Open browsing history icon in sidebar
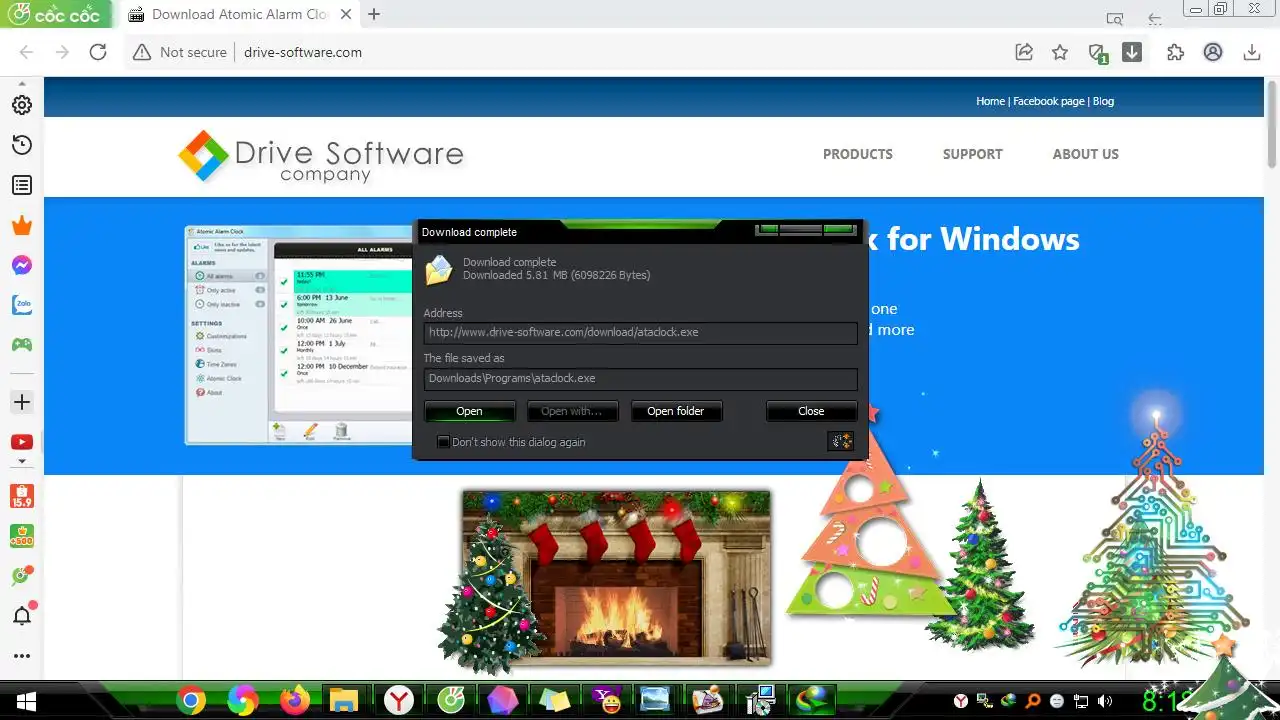 (x=21, y=145)
